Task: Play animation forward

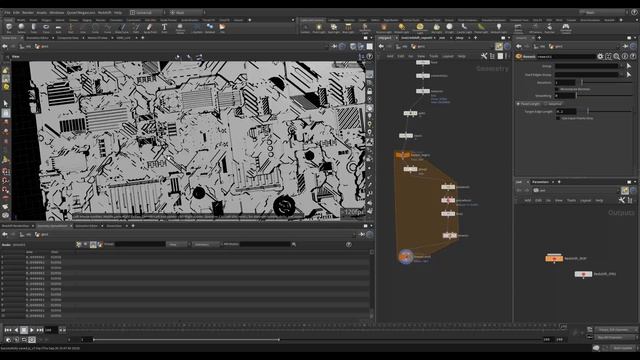Action: 31,330
